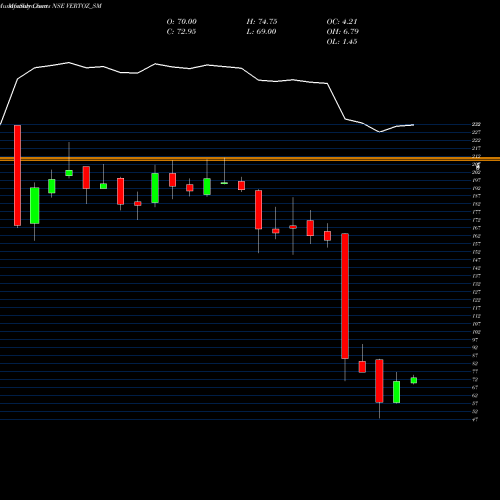Click the last small green candle near 72
500x500 pixels.
click(414, 380)
